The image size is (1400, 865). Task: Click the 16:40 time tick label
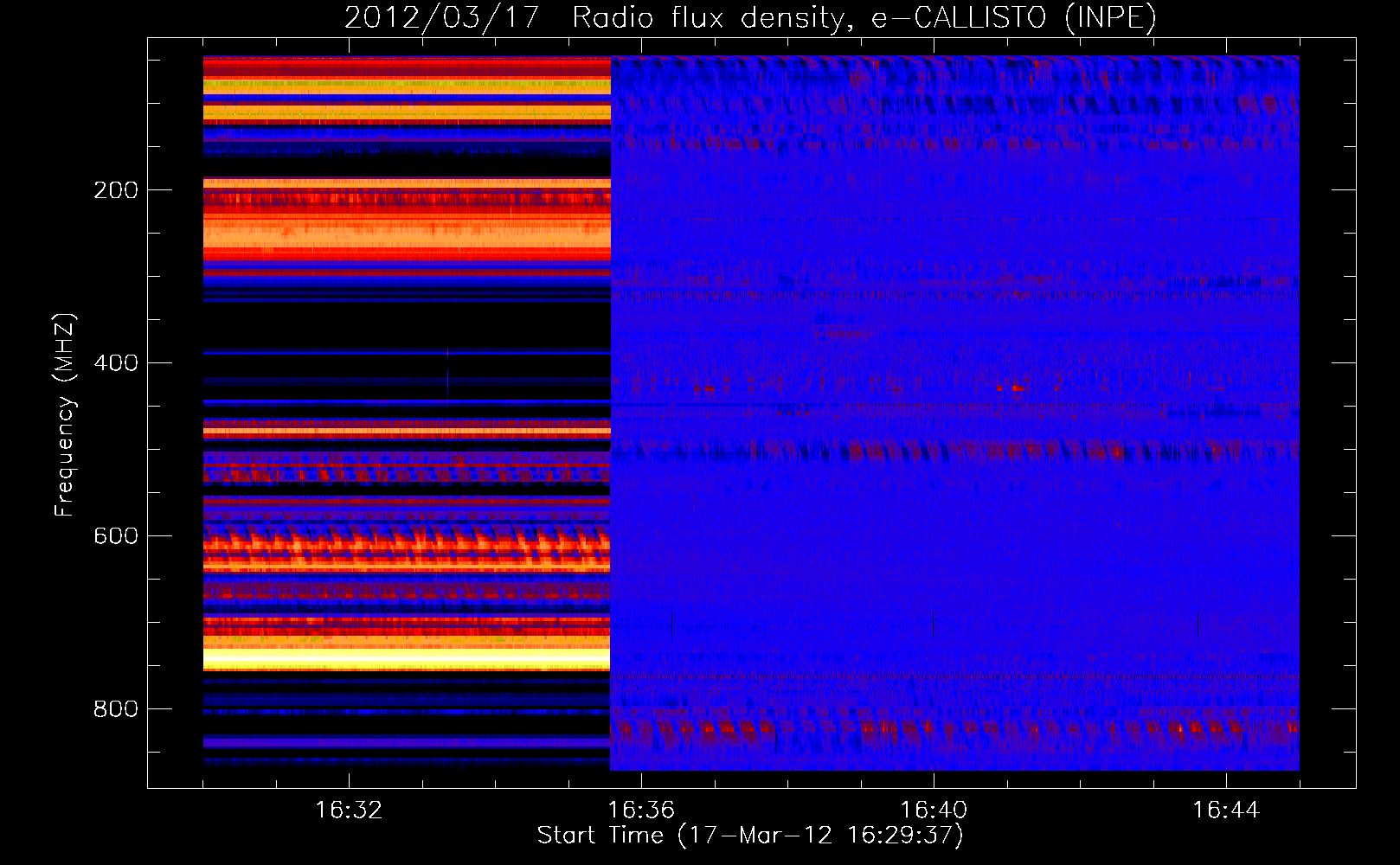[934, 810]
